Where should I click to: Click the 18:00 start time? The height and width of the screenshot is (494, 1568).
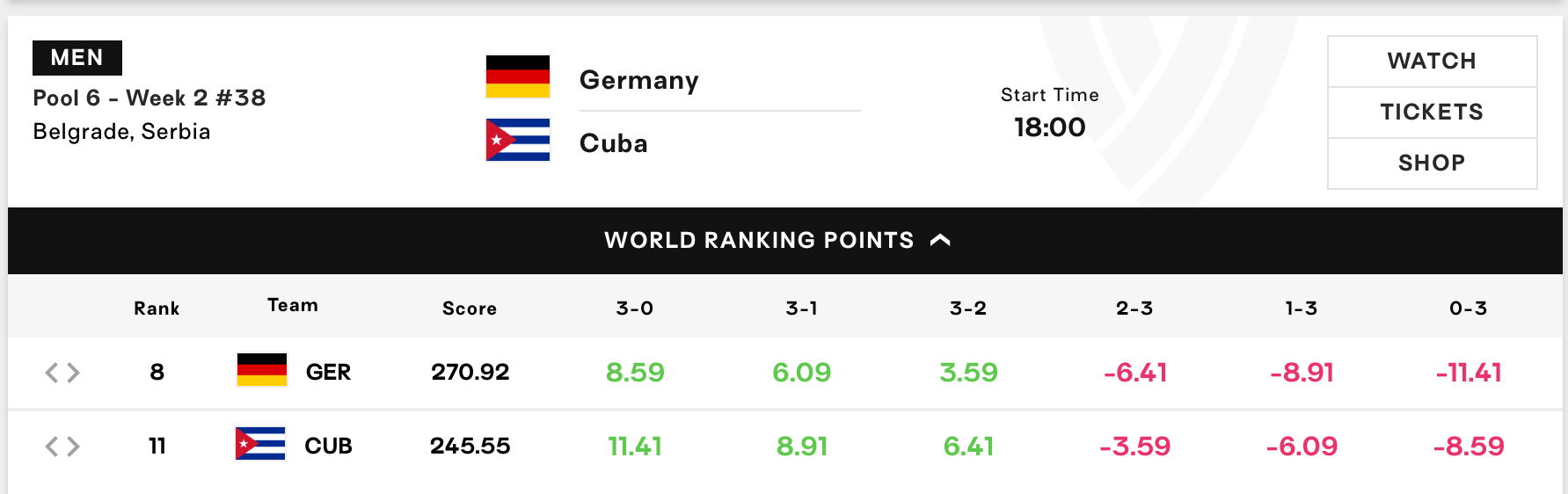[x=1050, y=127]
